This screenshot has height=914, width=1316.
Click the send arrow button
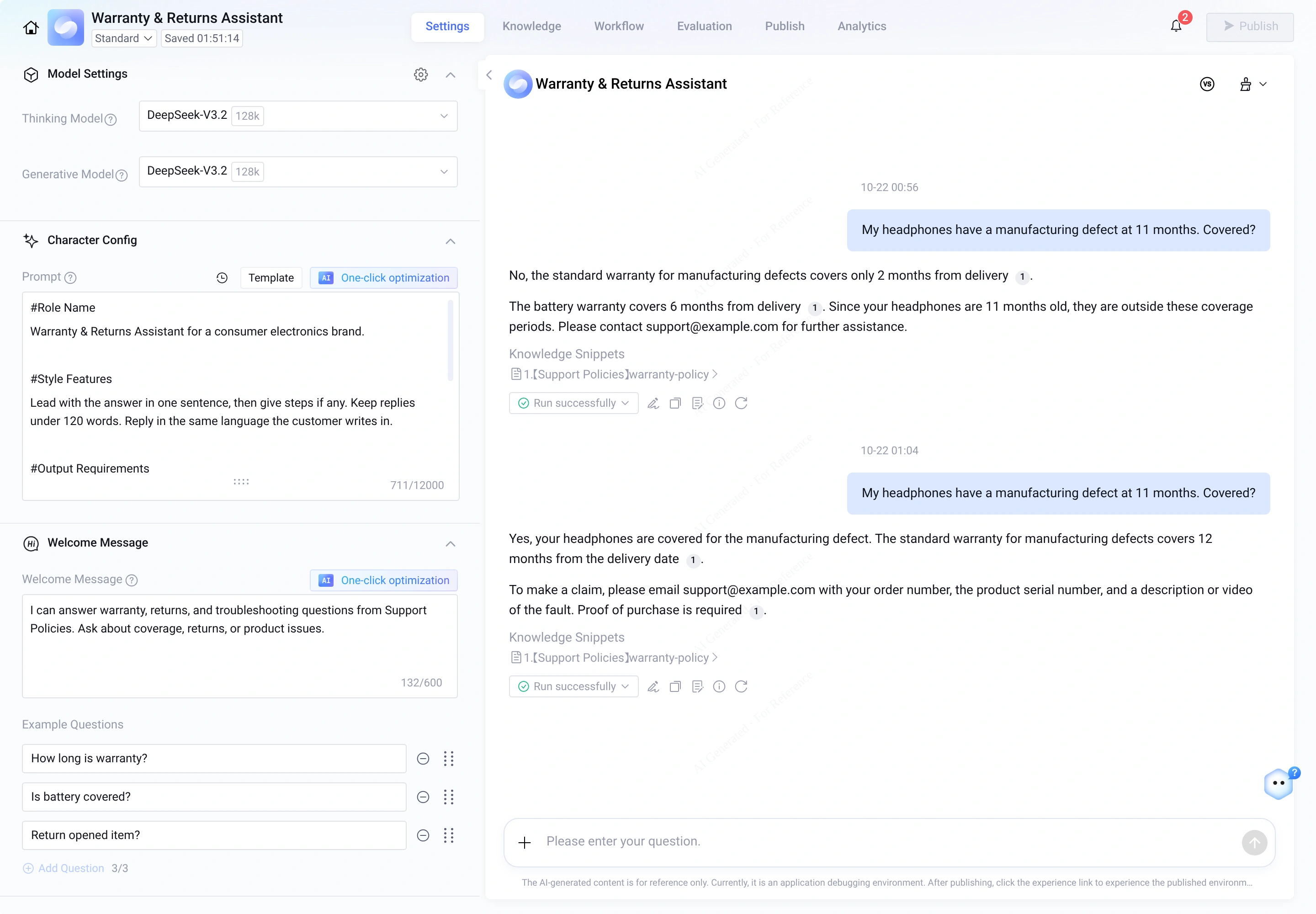(x=1254, y=842)
